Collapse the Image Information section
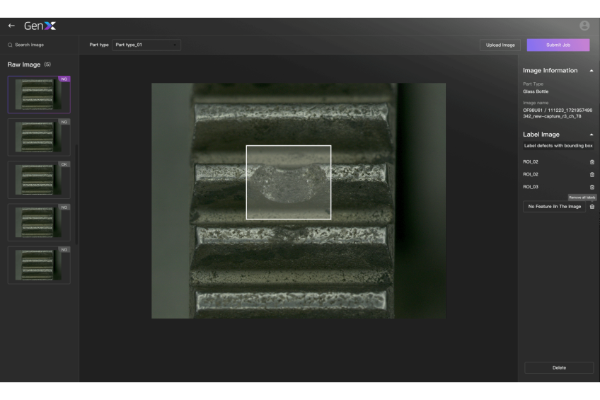 [590, 71]
